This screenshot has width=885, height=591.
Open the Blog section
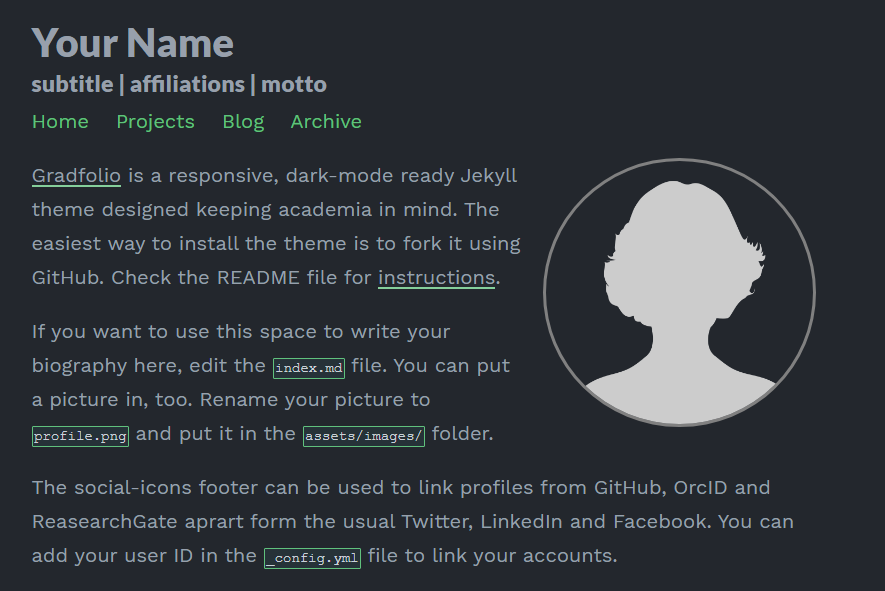coord(243,122)
